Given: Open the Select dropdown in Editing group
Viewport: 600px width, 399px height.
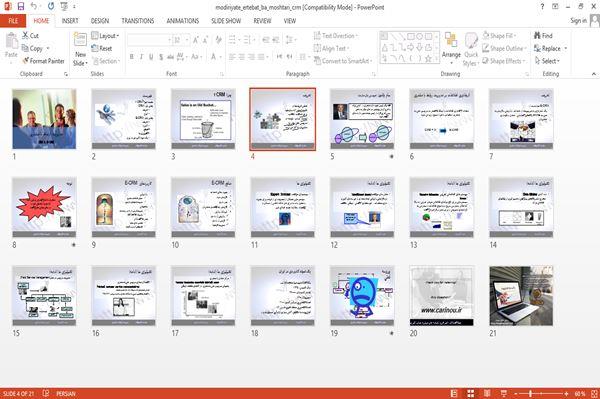Looking at the screenshot, I should [547, 61].
